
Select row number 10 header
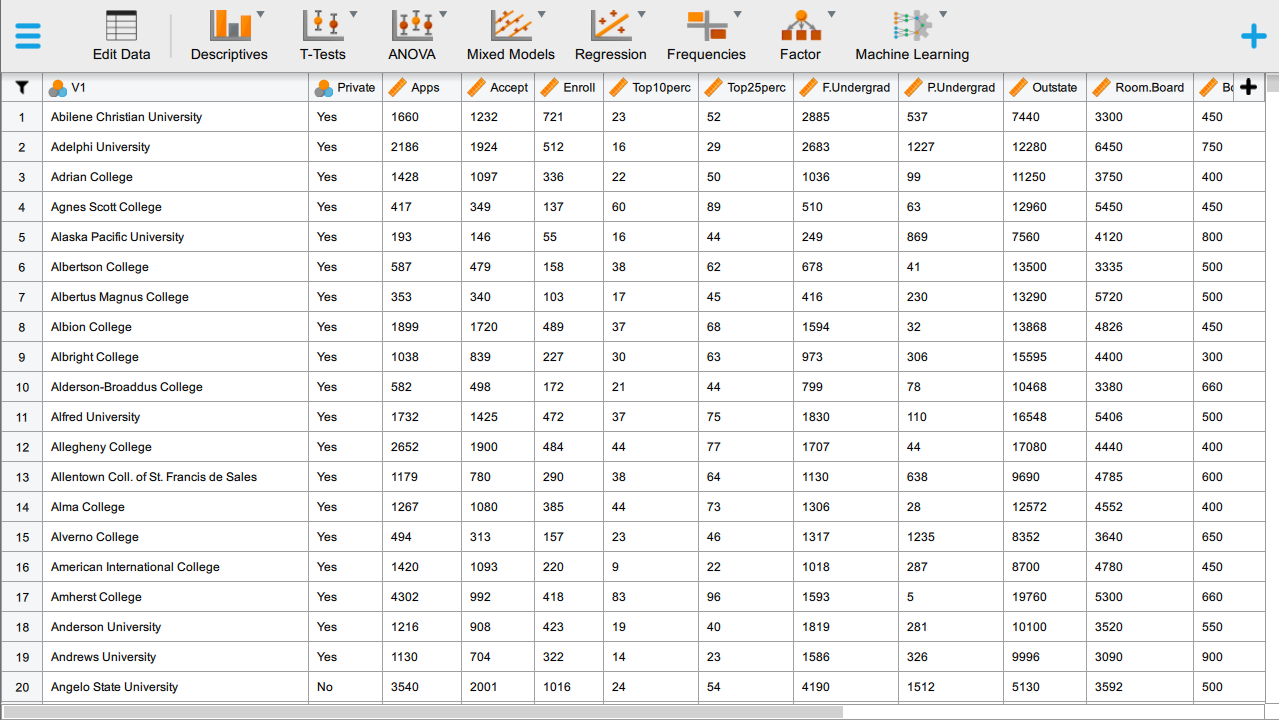coord(22,387)
